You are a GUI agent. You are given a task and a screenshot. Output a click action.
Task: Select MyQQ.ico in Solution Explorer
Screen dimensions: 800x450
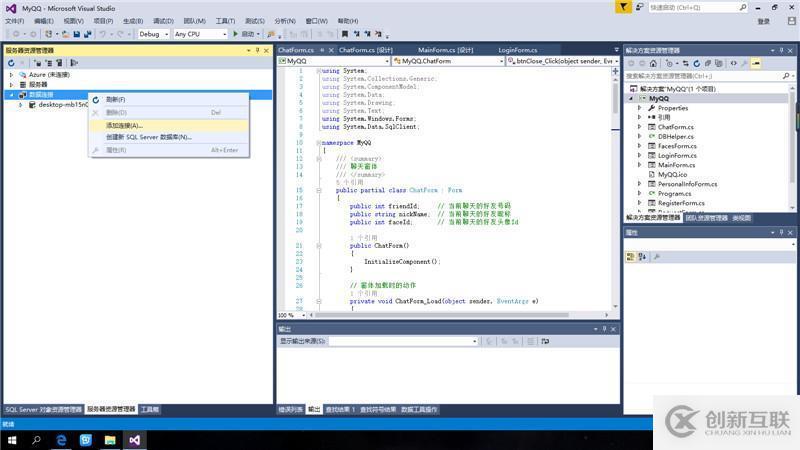coord(672,174)
